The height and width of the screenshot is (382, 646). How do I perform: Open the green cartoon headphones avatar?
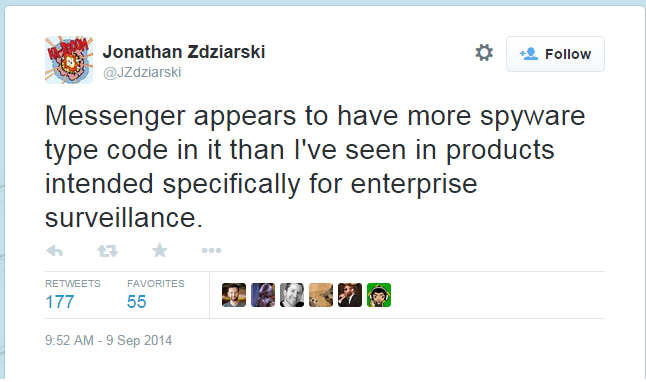(379, 295)
